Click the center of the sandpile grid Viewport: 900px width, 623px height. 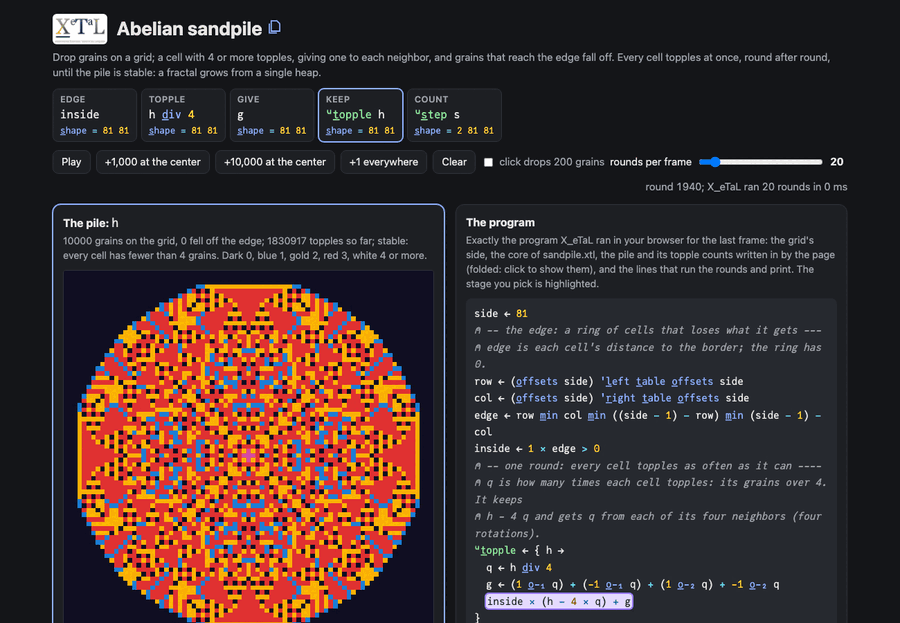[249, 455]
